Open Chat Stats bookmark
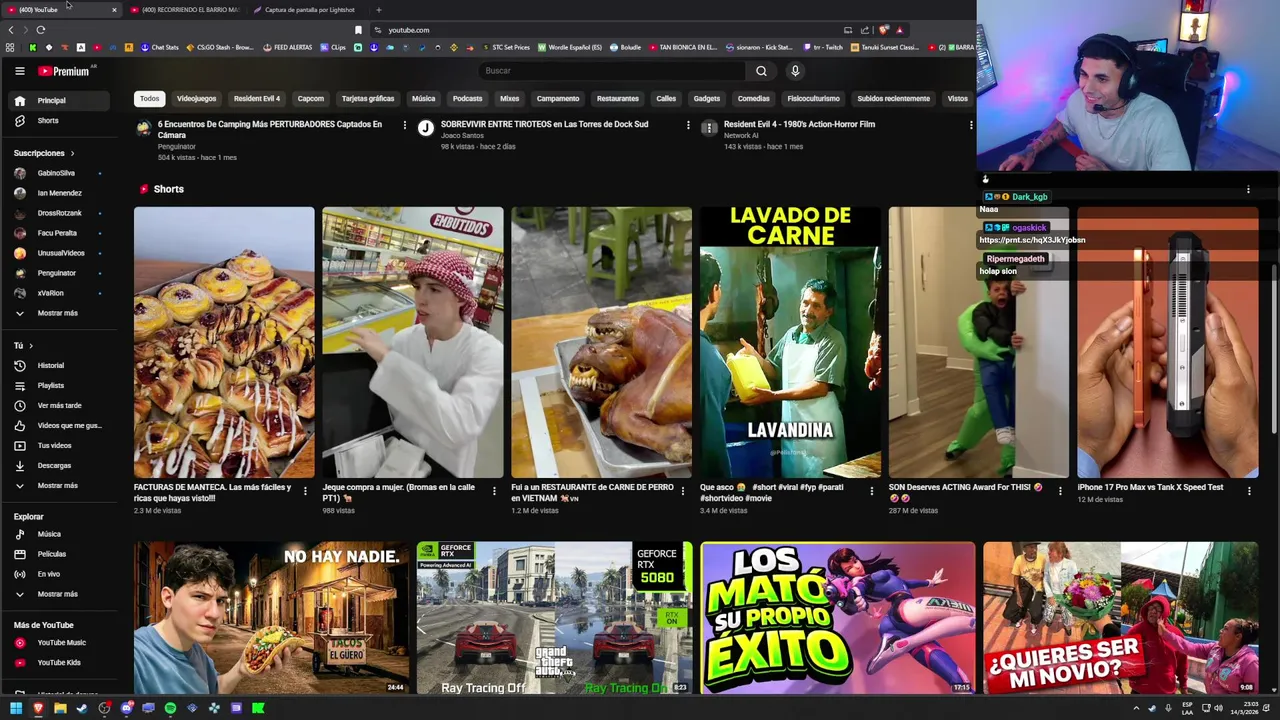 tap(160, 47)
